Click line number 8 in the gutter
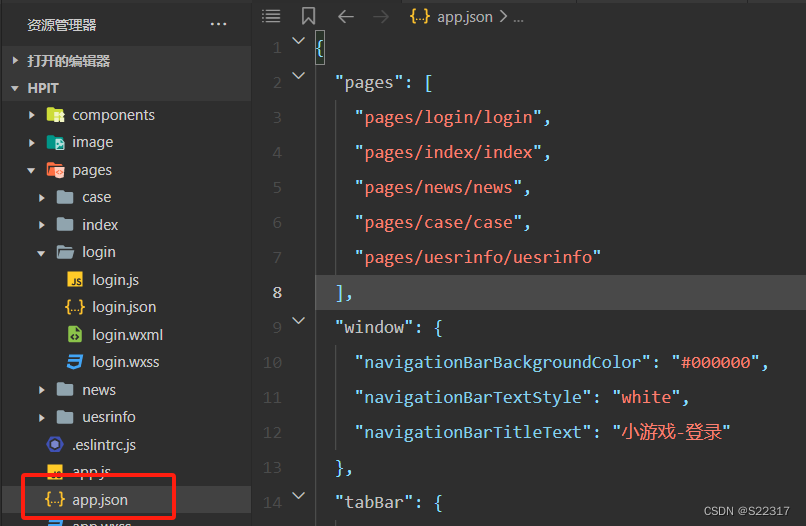 pyautogui.click(x=278, y=293)
